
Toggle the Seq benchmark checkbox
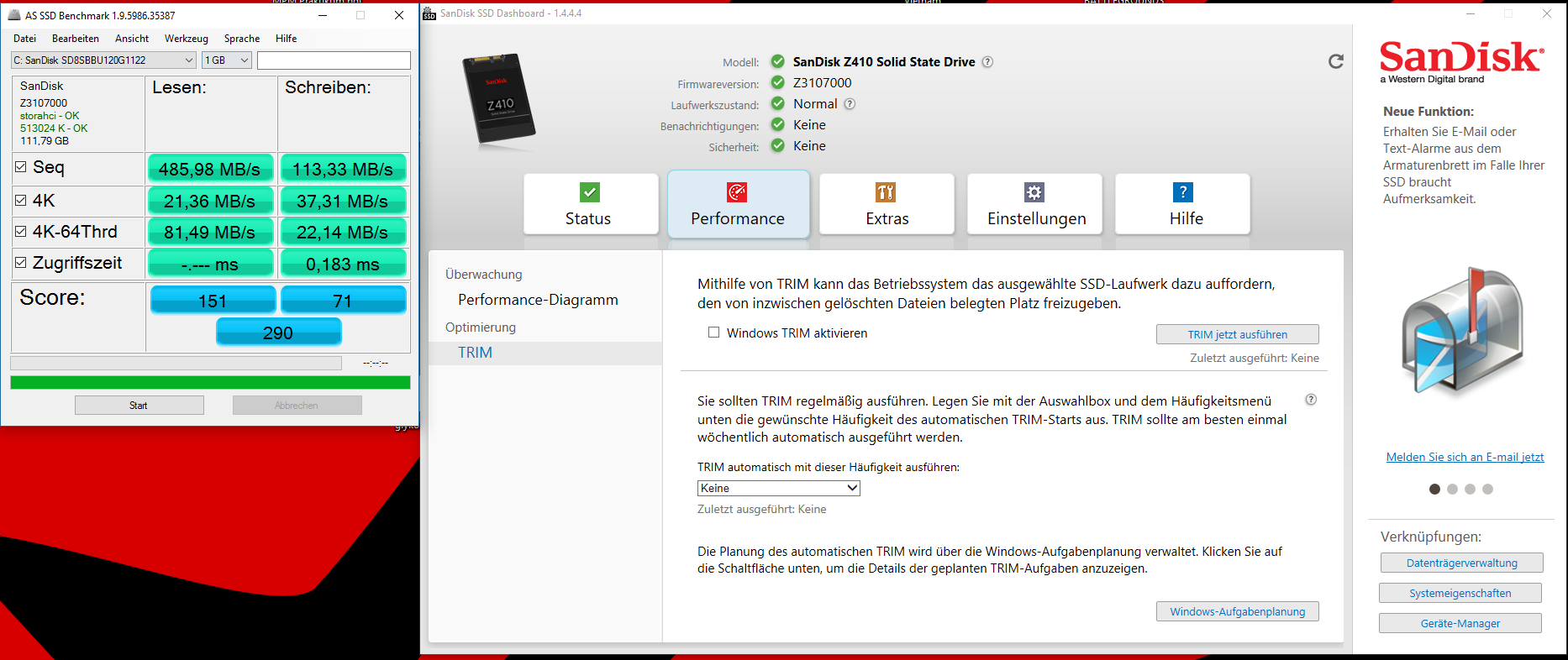[x=21, y=167]
